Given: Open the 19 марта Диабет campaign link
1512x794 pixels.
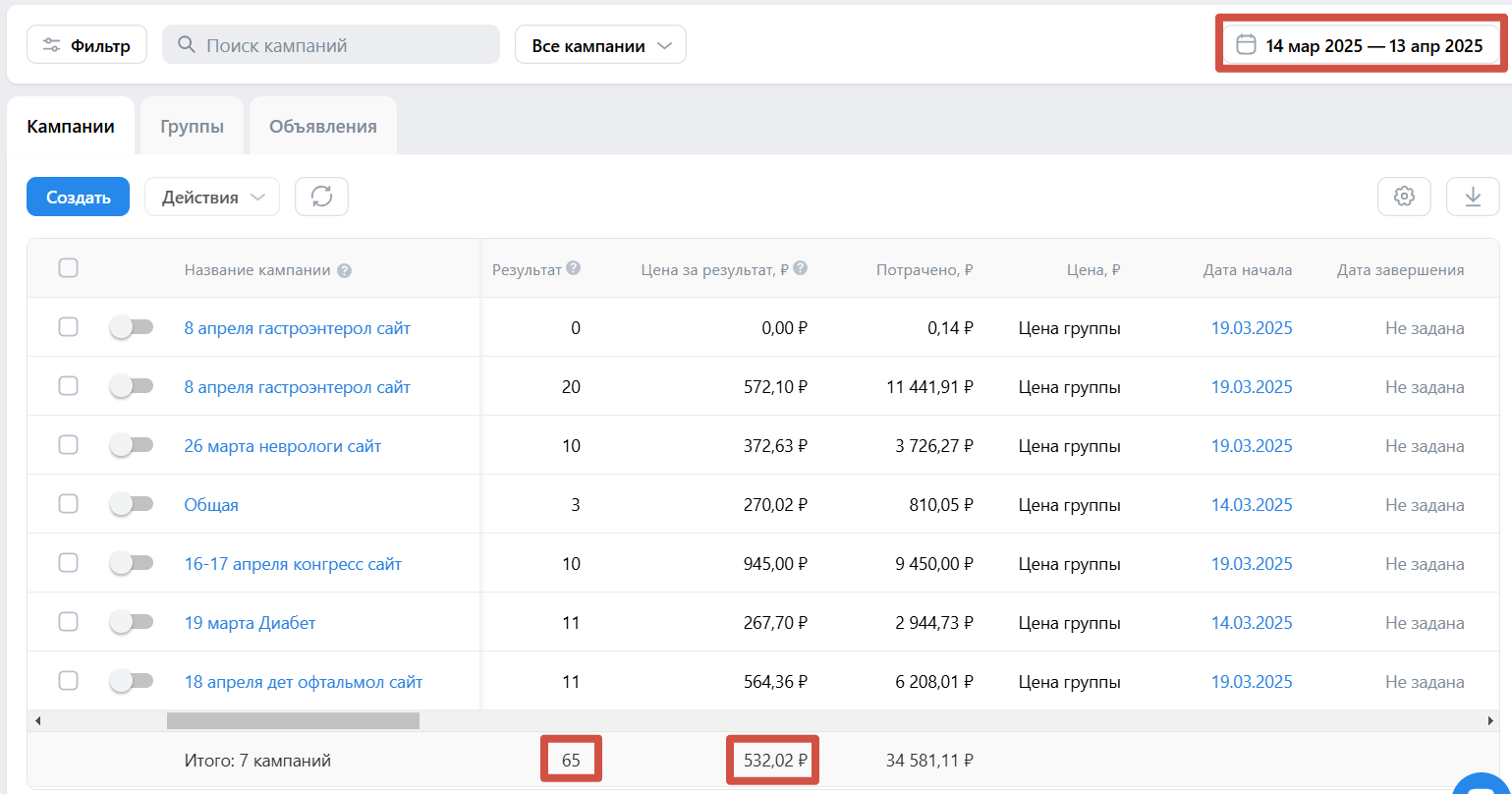Looking at the screenshot, I should coord(250,623).
